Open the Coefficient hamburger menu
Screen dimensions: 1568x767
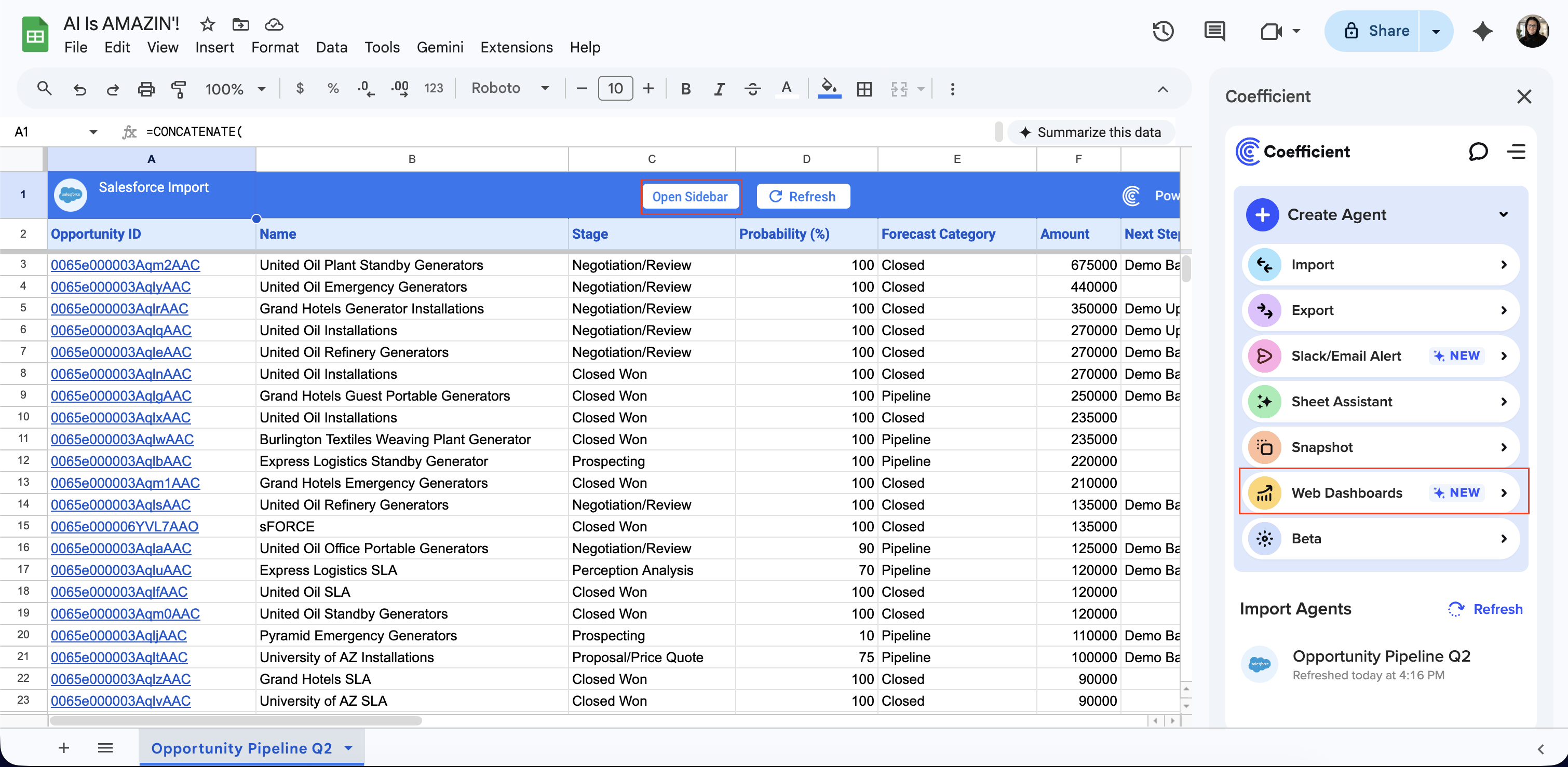pos(1516,152)
